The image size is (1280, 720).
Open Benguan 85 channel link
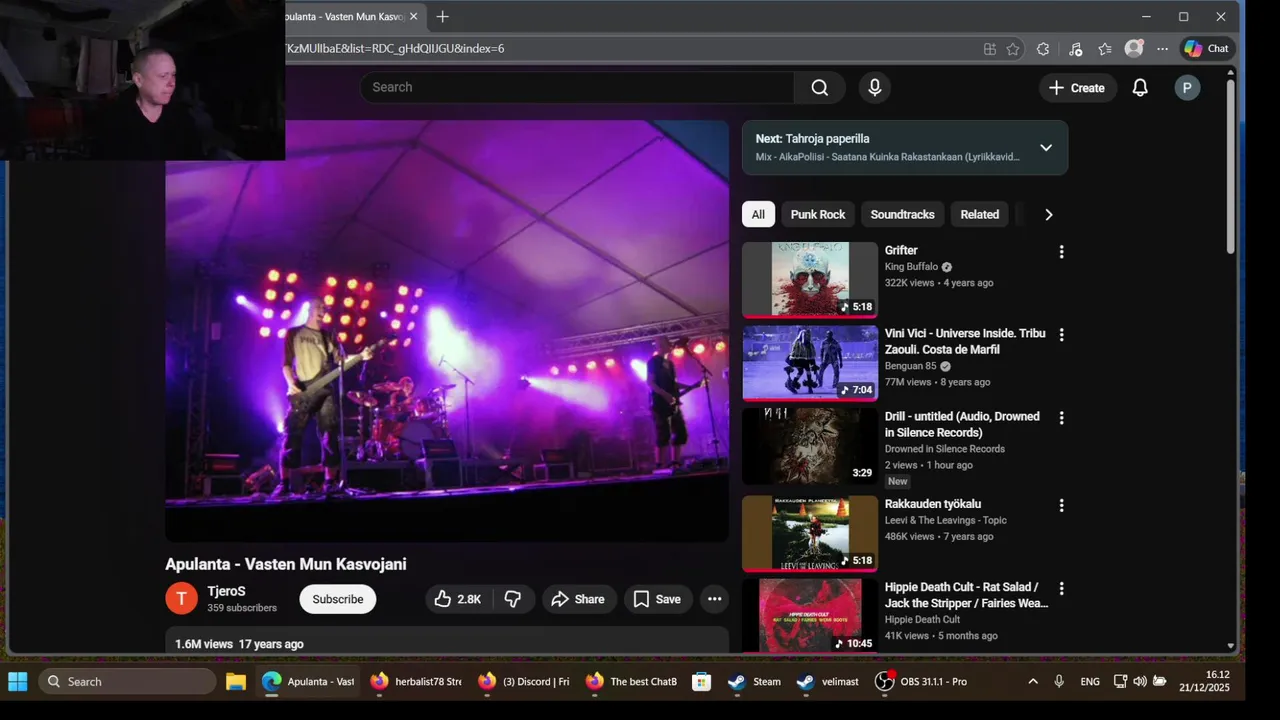pos(910,366)
